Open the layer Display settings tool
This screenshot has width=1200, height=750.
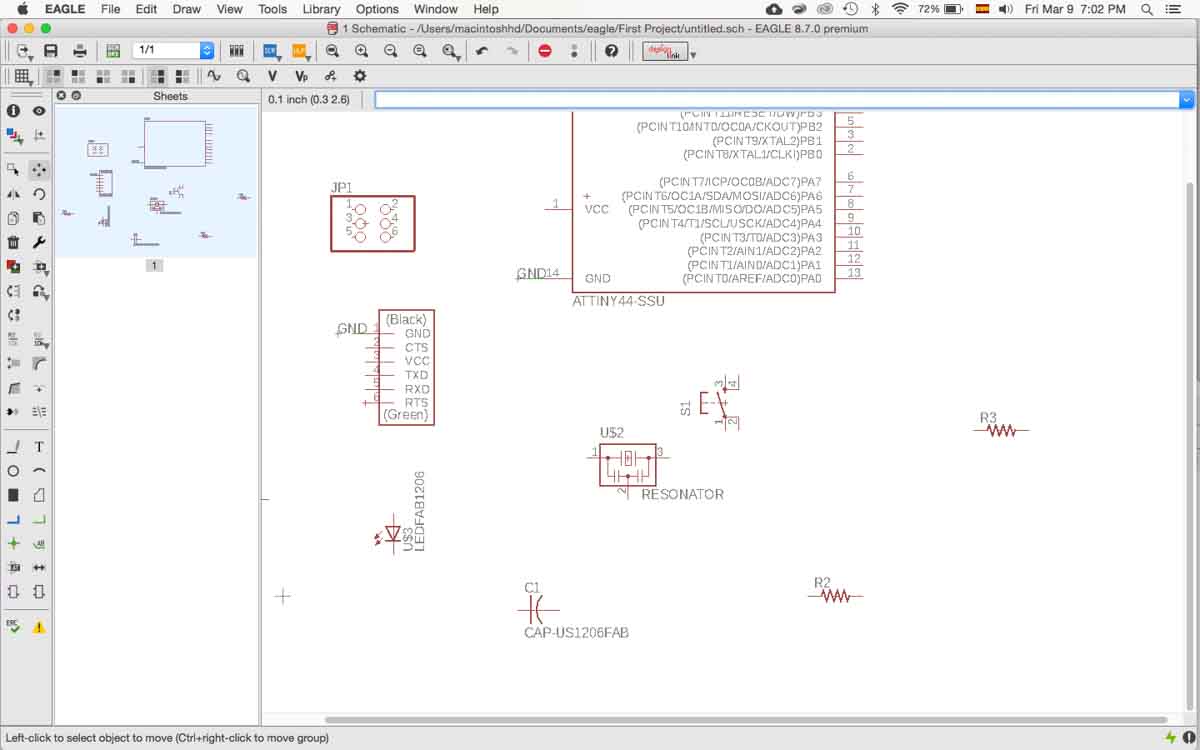click(13, 135)
